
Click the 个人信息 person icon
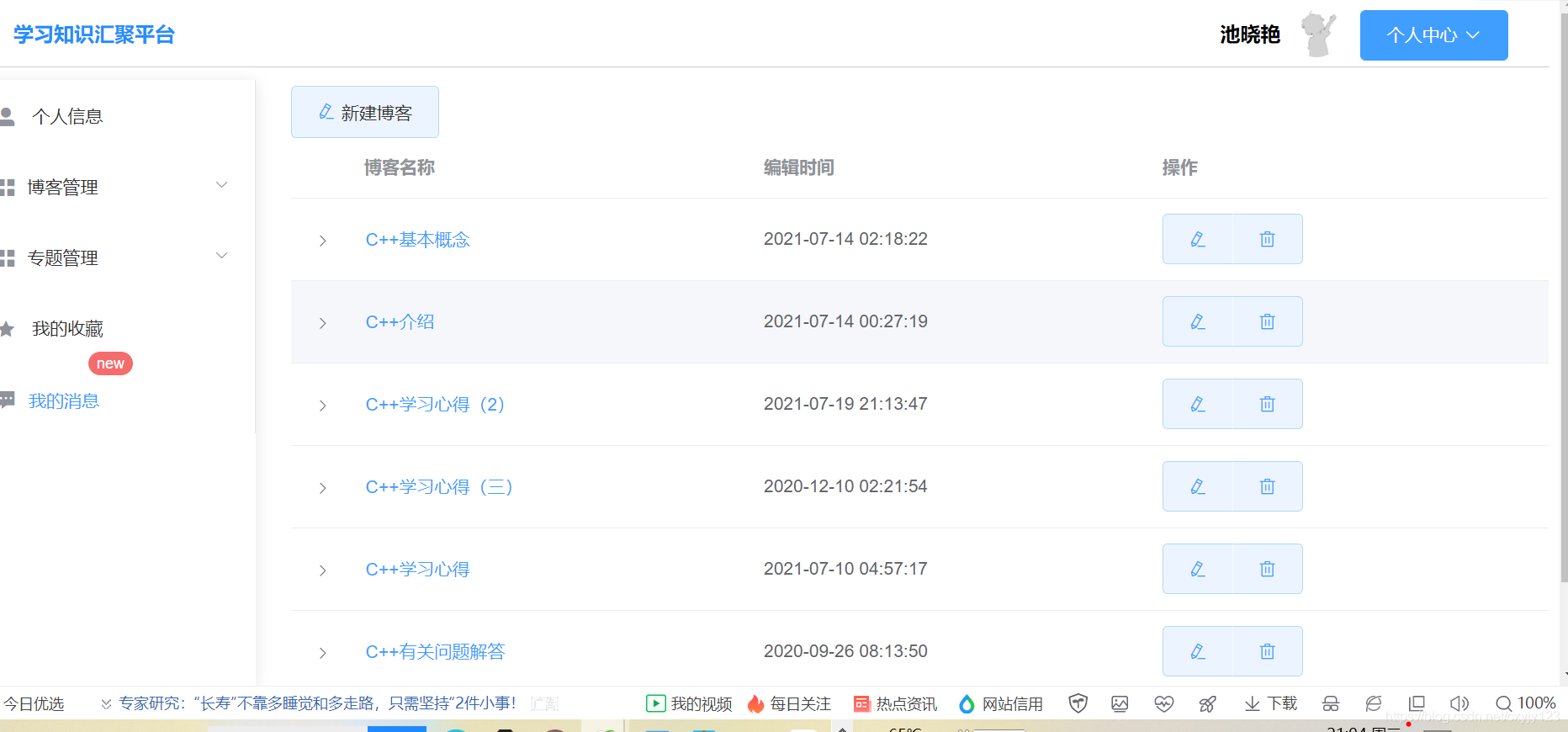[x=8, y=116]
